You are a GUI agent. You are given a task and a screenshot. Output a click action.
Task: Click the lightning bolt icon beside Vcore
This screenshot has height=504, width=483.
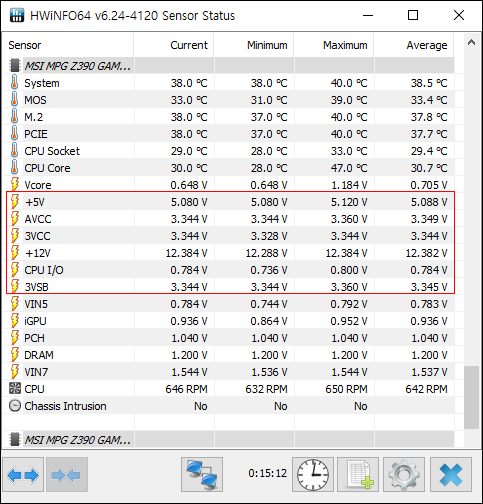click(x=15, y=184)
